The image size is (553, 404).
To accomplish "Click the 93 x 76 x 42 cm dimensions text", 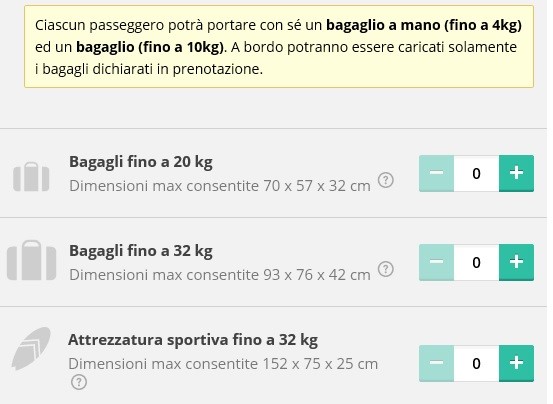I will coord(317,275).
